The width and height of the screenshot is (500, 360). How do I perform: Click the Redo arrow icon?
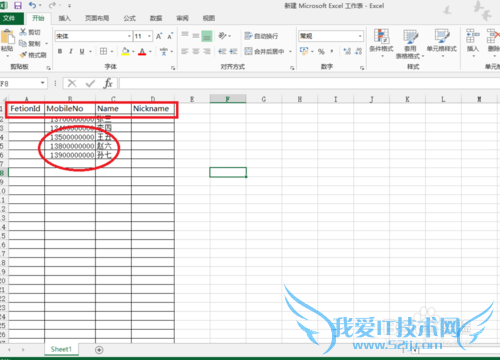pyautogui.click(x=52, y=5)
